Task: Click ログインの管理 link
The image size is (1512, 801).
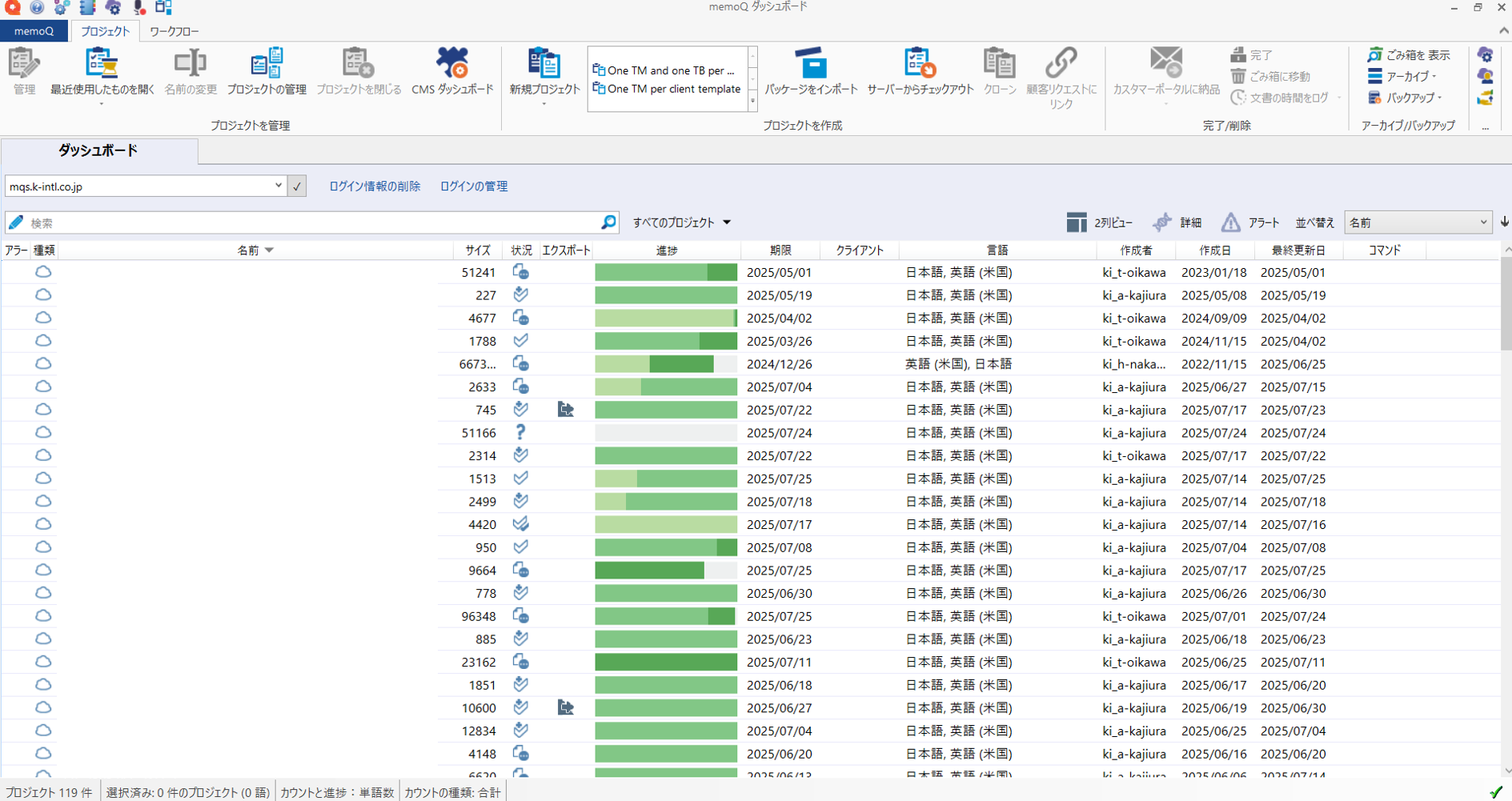Action: click(x=474, y=186)
